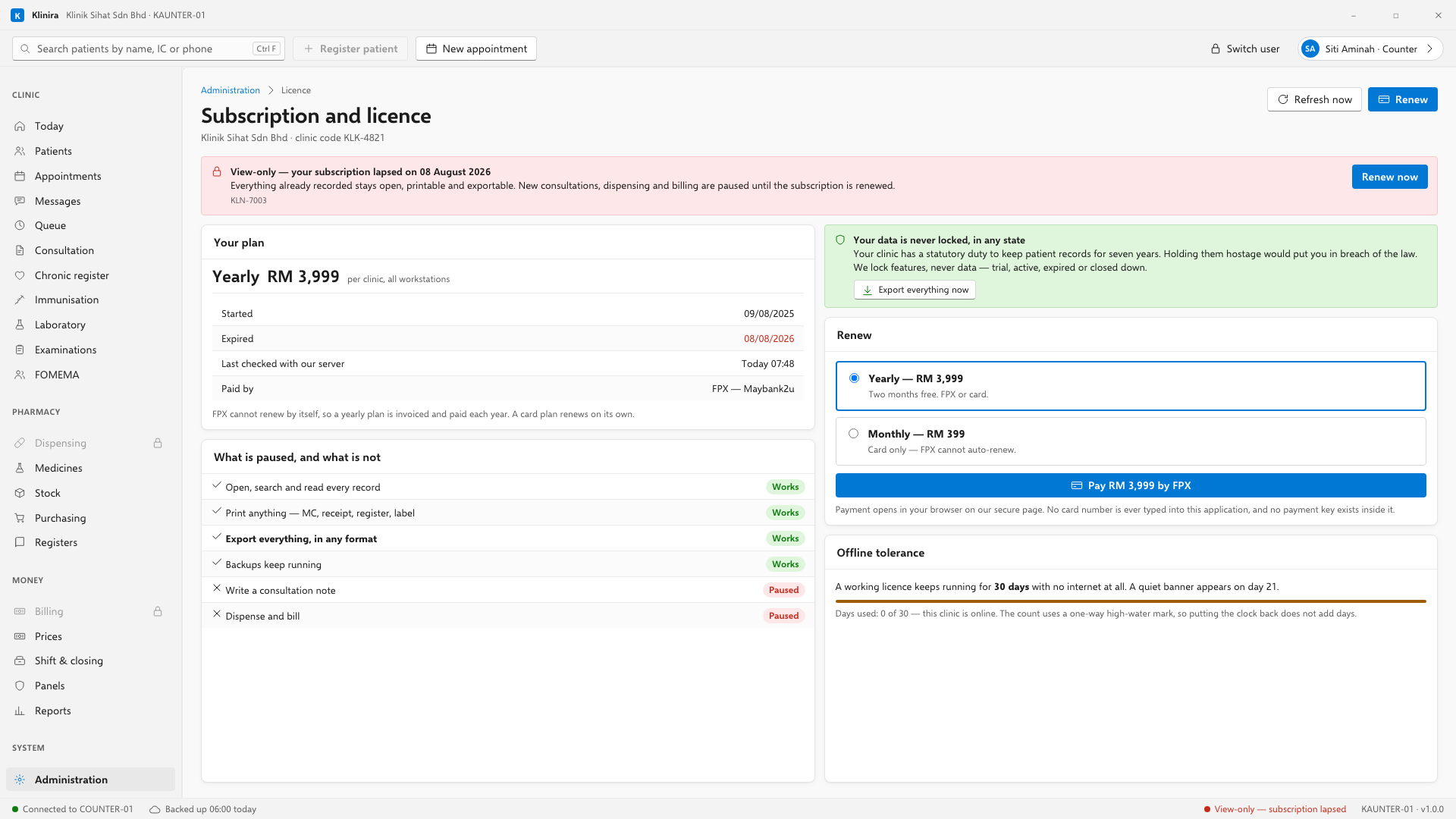Open the Administration section

(x=90, y=780)
